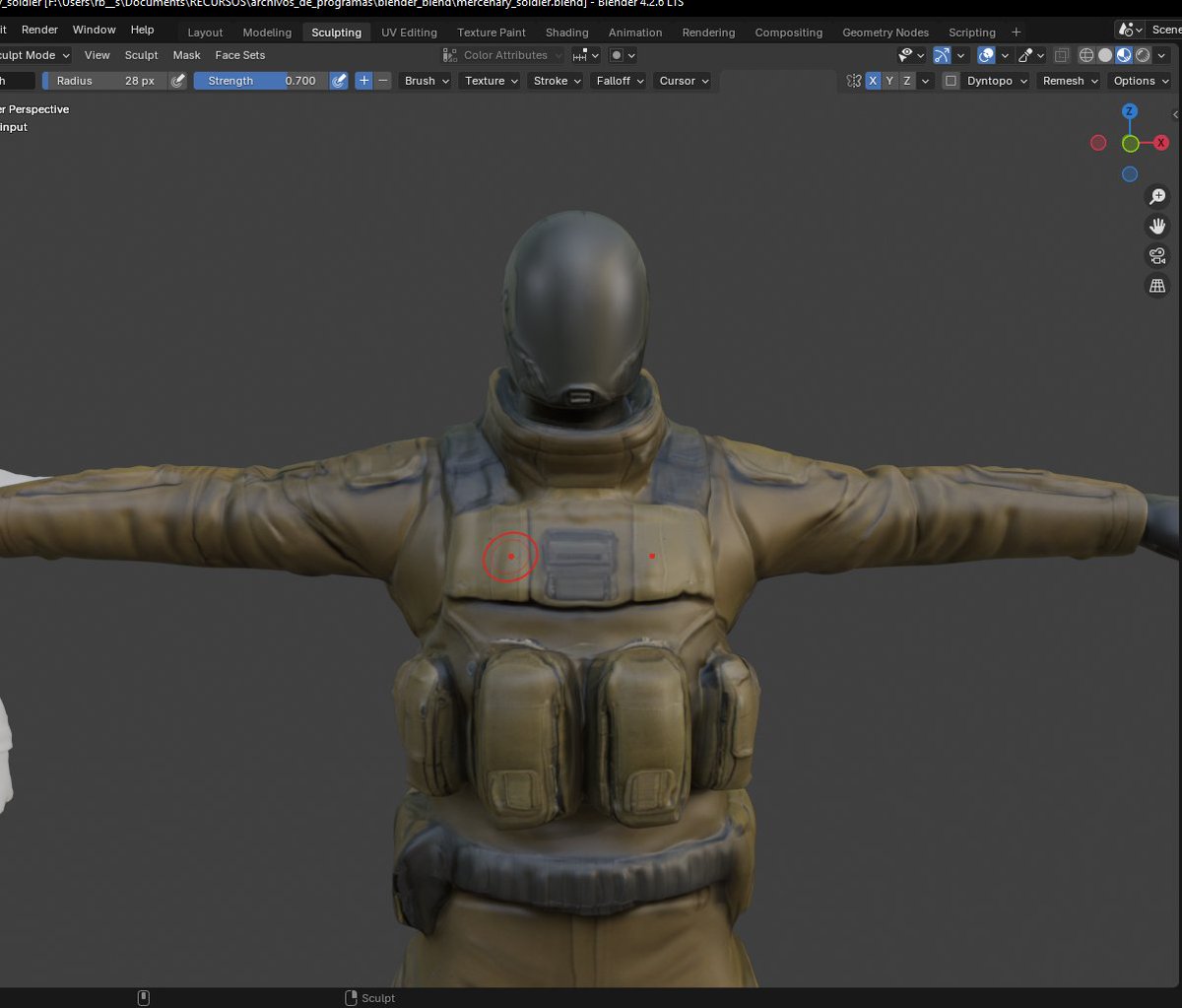The width and height of the screenshot is (1182, 1008).
Task: Open the Mask menu
Action: [x=187, y=55]
